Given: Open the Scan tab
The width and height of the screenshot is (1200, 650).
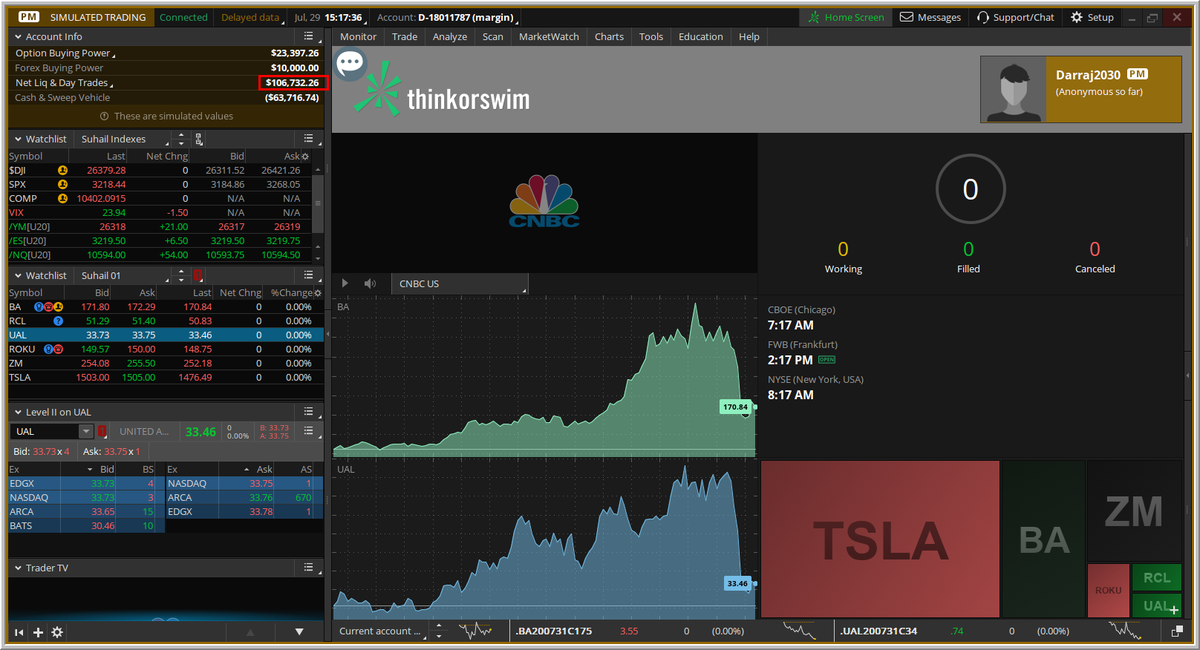Looking at the screenshot, I should [493, 37].
